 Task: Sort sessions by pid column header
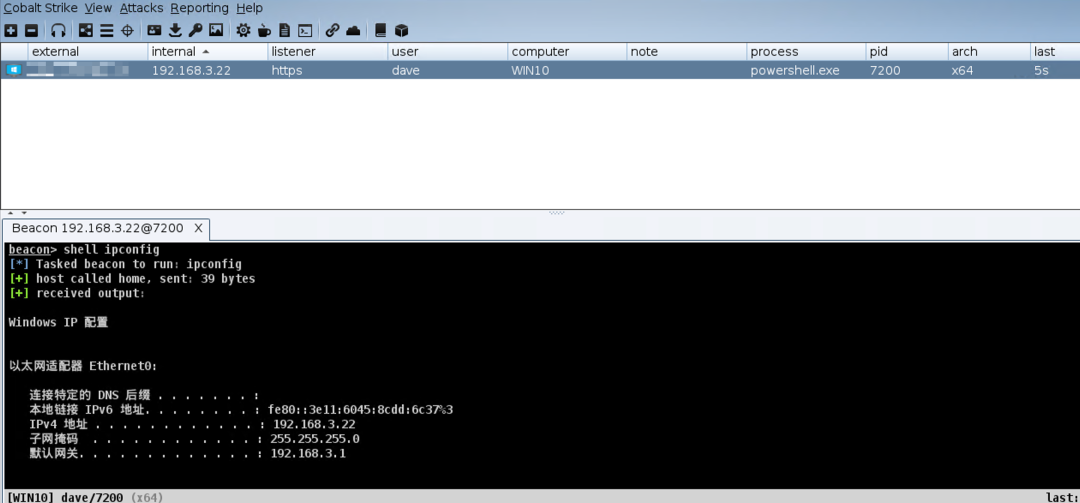pos(907,52)
